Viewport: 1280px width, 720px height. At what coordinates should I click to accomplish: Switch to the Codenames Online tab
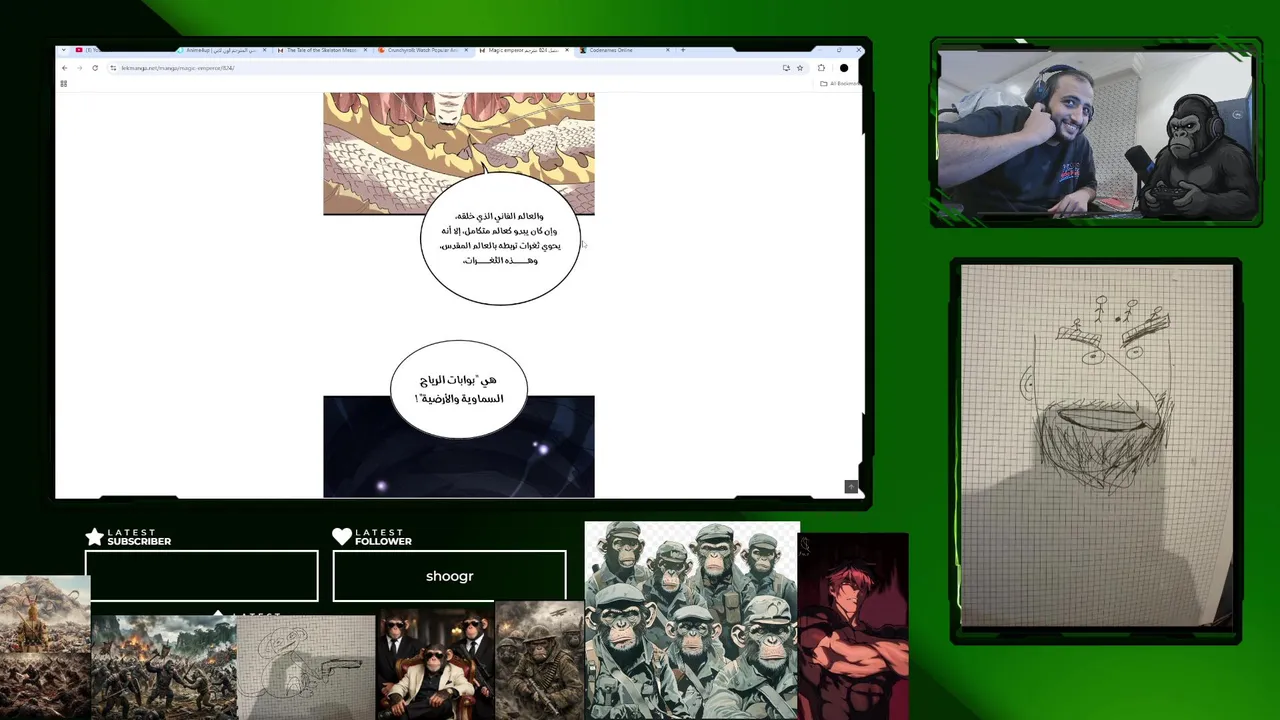[624, 50]
